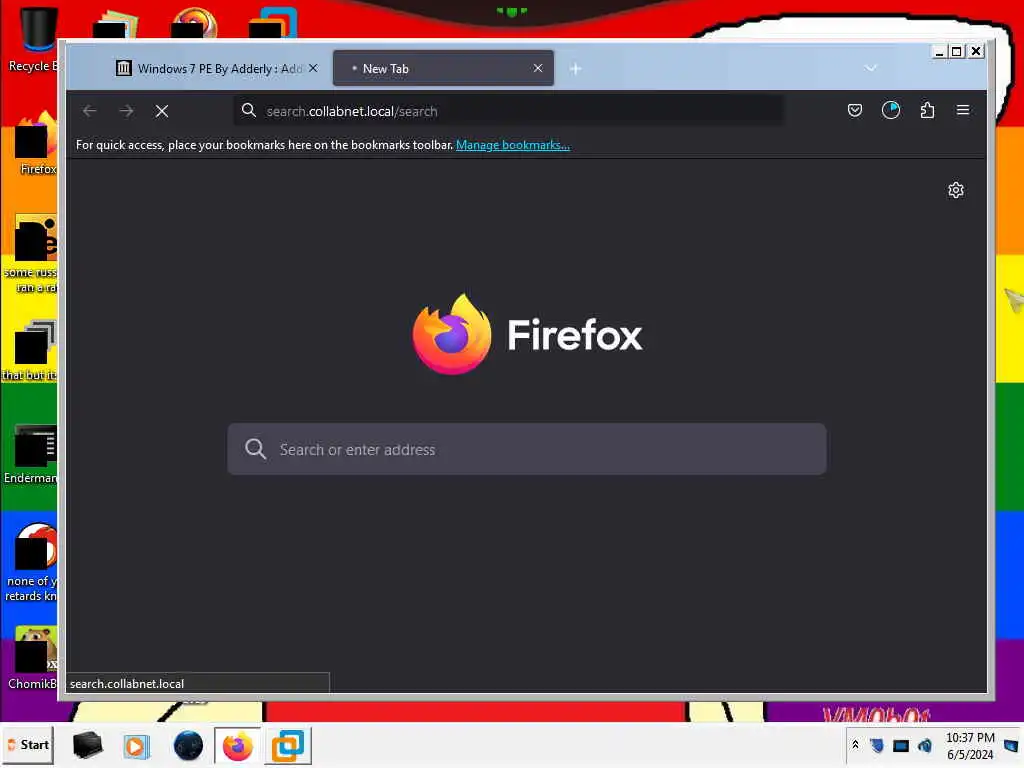This screenshot has height=768, width=1024.
Task: Close the Windows 7 PE By Adderly tab
Action: (313, 68)
